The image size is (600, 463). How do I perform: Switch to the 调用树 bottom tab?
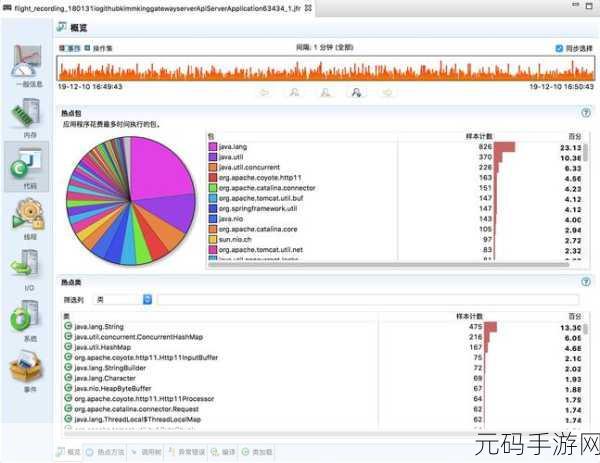click(147, 452)
